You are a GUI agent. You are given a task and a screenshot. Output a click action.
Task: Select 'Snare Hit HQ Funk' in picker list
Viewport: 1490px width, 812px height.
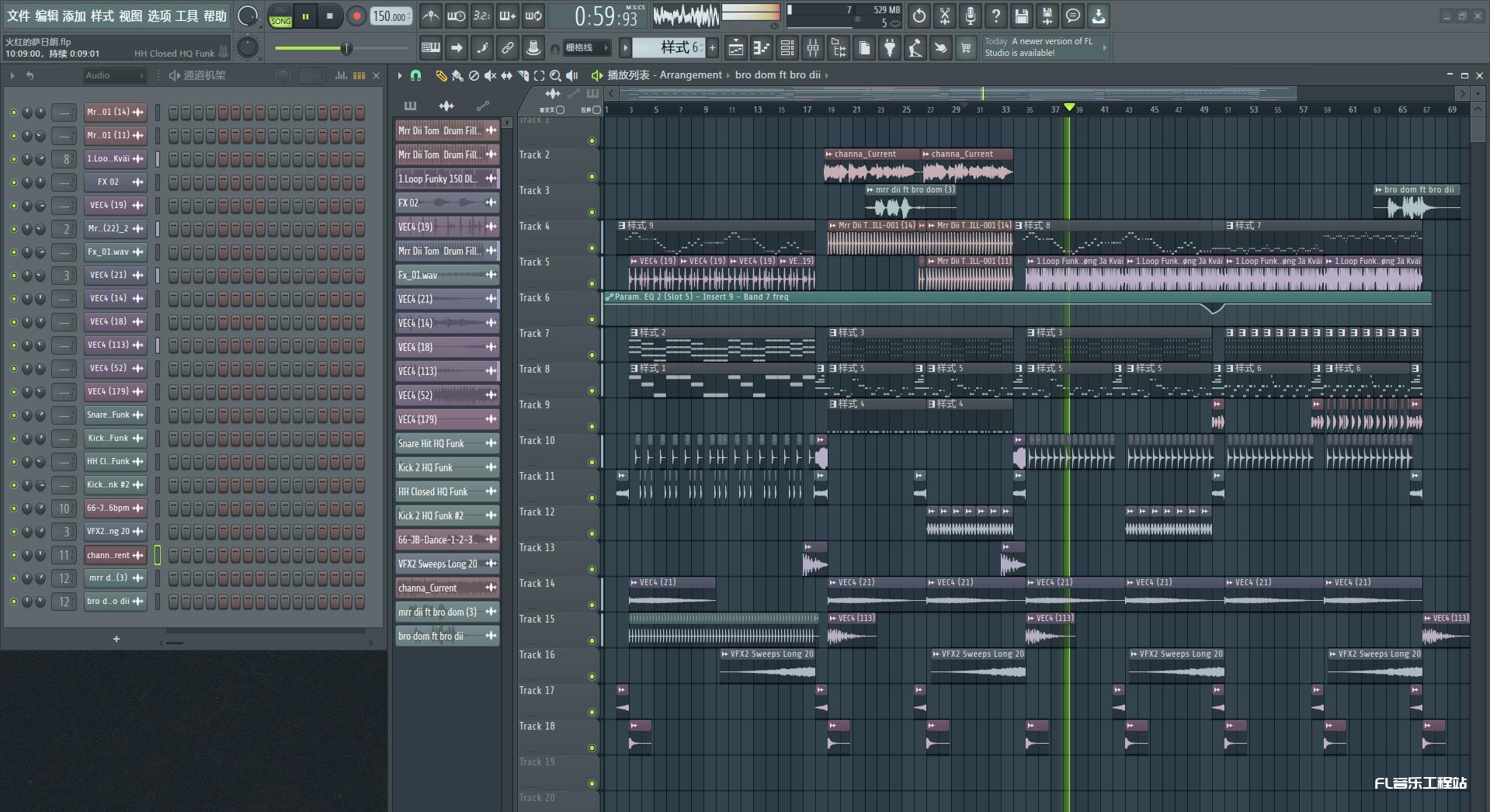pyautogui.click(x=447, y=443)
